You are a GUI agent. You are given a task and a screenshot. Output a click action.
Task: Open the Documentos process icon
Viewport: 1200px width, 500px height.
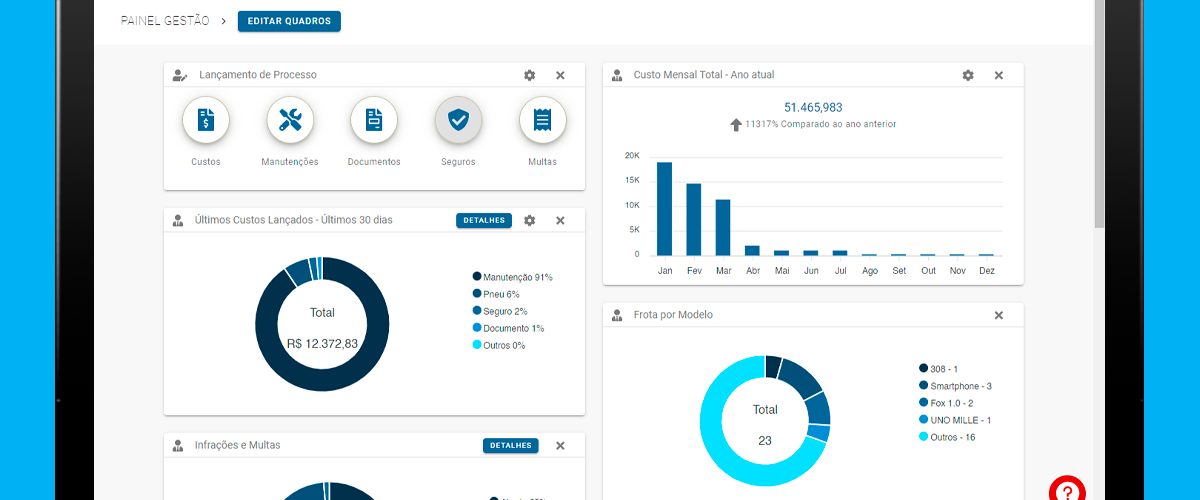(374, 121)
